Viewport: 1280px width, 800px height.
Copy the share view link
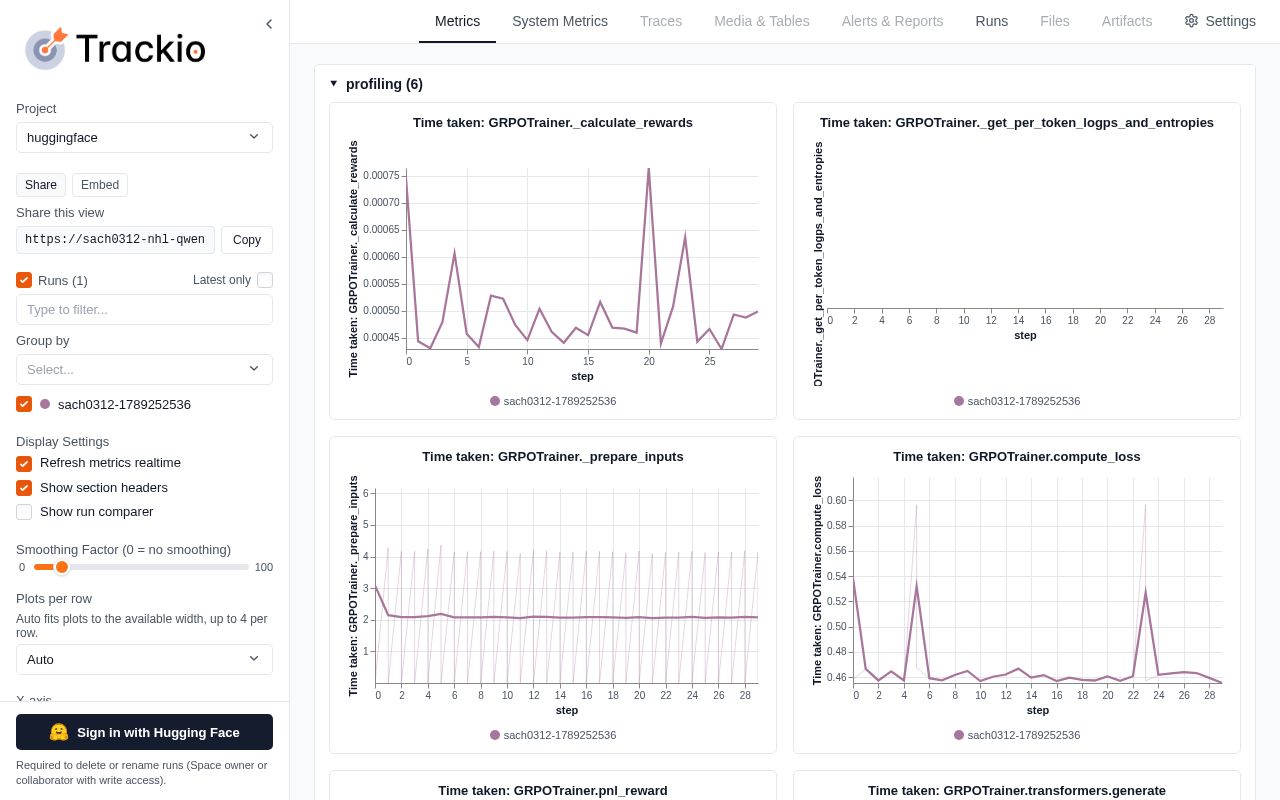[247, 240]
